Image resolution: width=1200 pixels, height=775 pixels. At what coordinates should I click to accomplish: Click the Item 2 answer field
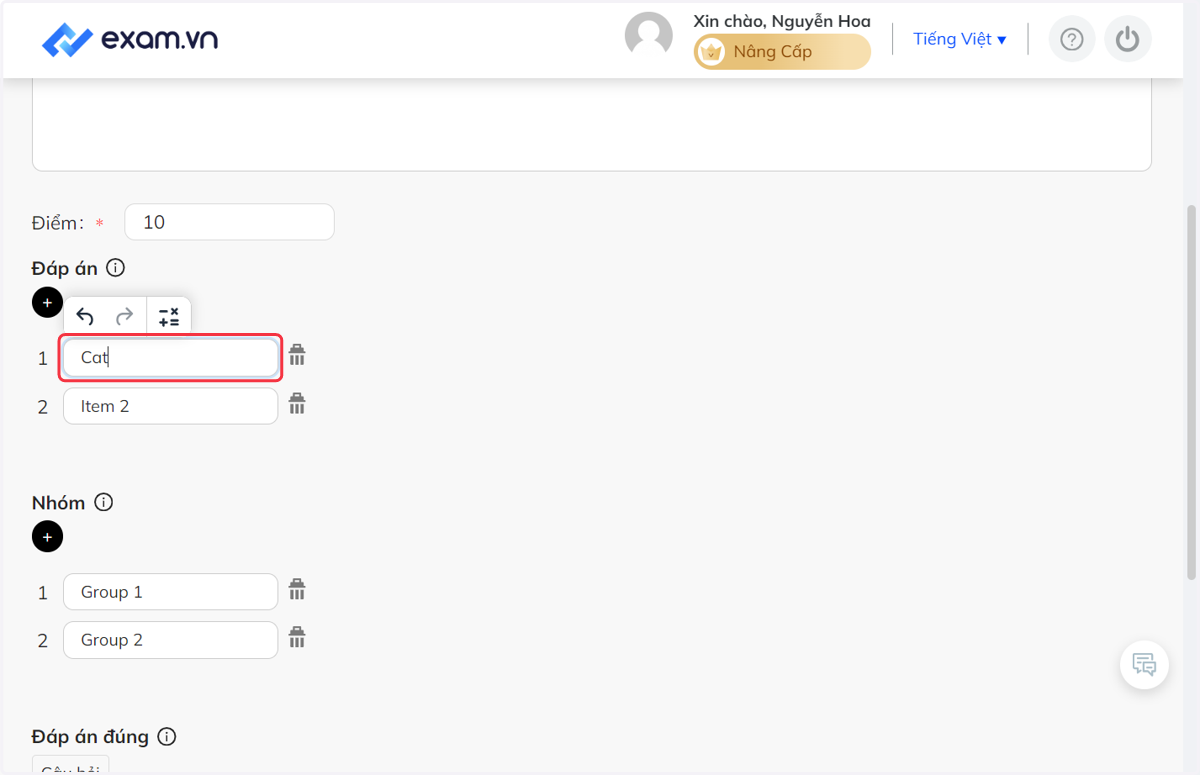(x=171, y=406)
